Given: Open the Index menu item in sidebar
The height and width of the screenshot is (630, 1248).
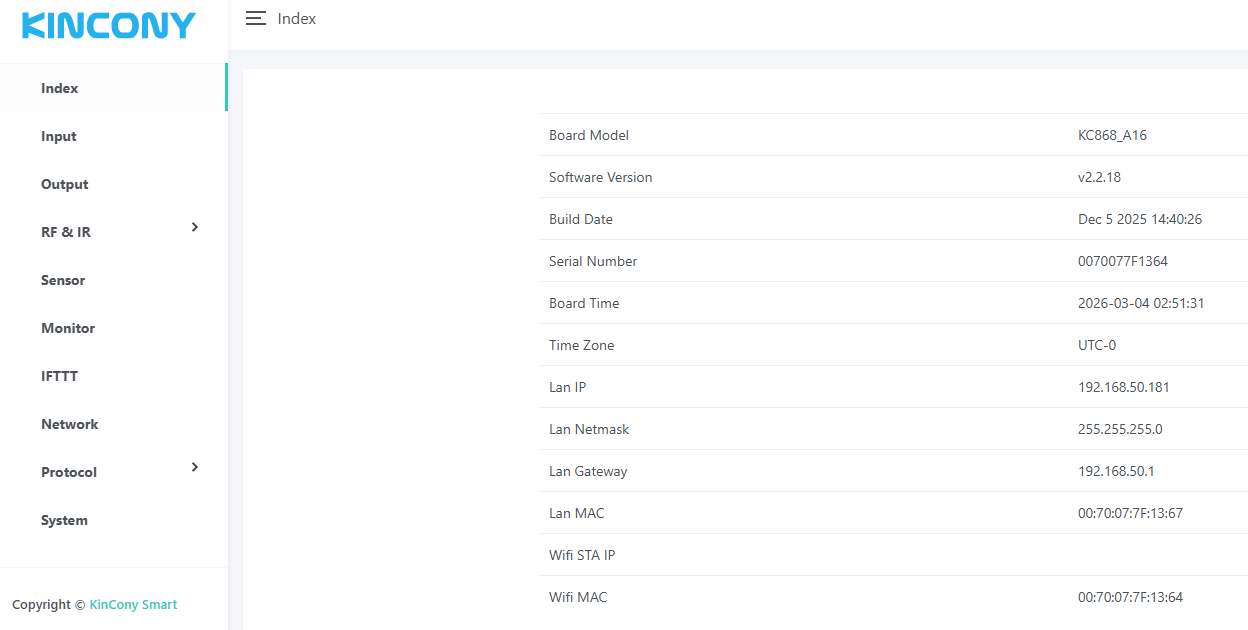Looking at the screenshot, I should click(x=60, y=88).
